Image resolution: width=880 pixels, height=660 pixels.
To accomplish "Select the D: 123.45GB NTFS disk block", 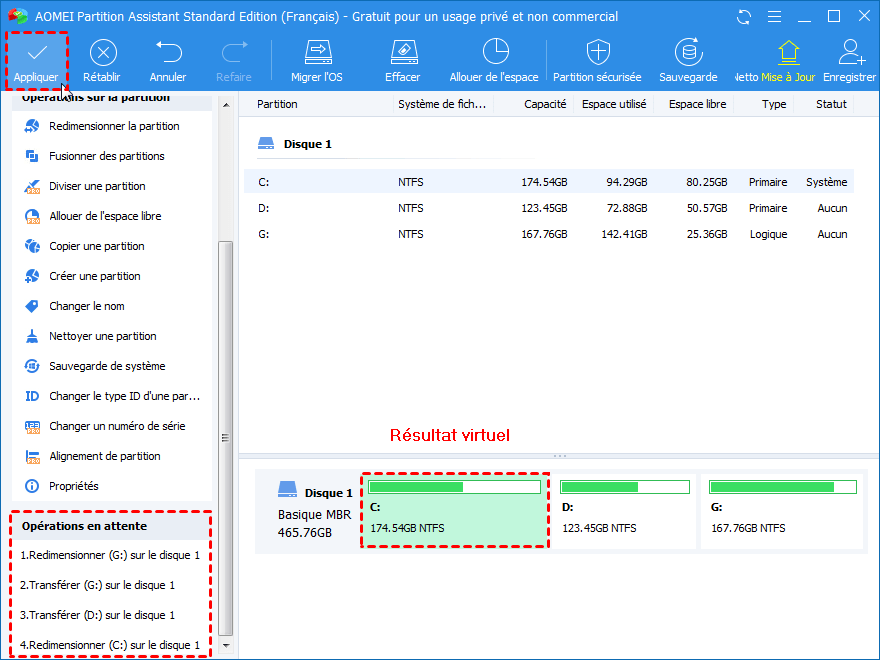I will pyautogui.click(x=625, y=511).
